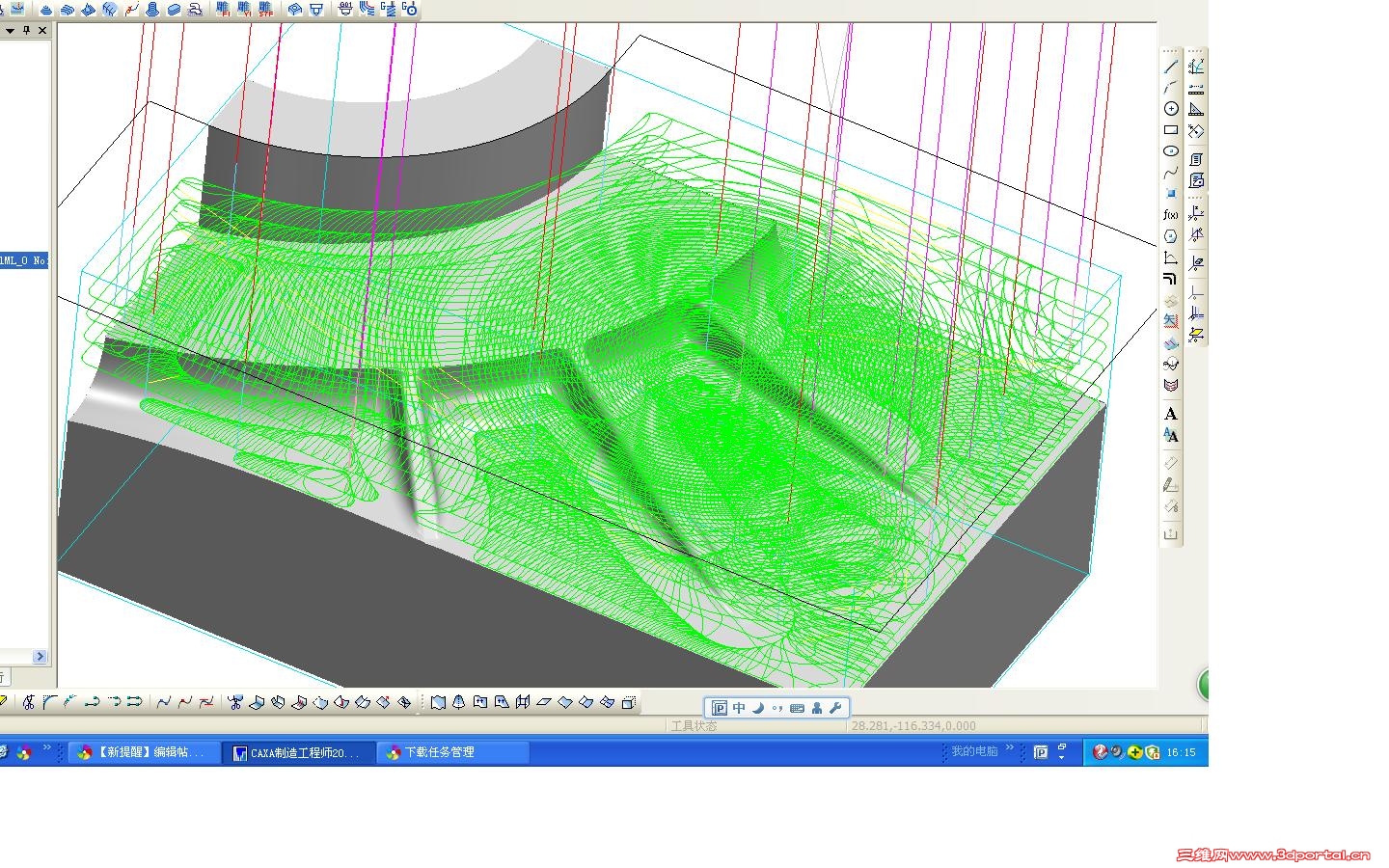Select the Spline curve tool
The image size is (1389, 868).
point(1171,173)
